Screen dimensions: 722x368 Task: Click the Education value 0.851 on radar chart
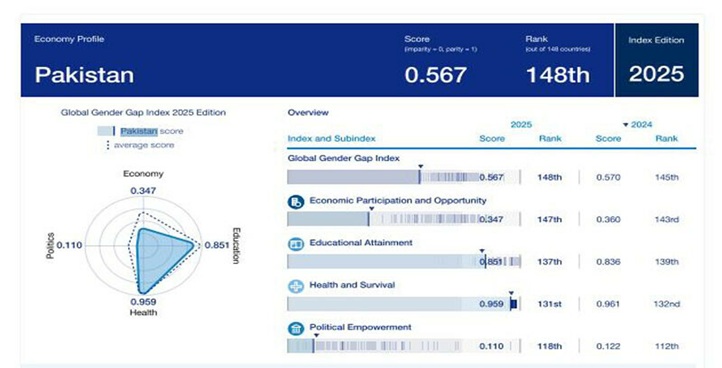217,245
